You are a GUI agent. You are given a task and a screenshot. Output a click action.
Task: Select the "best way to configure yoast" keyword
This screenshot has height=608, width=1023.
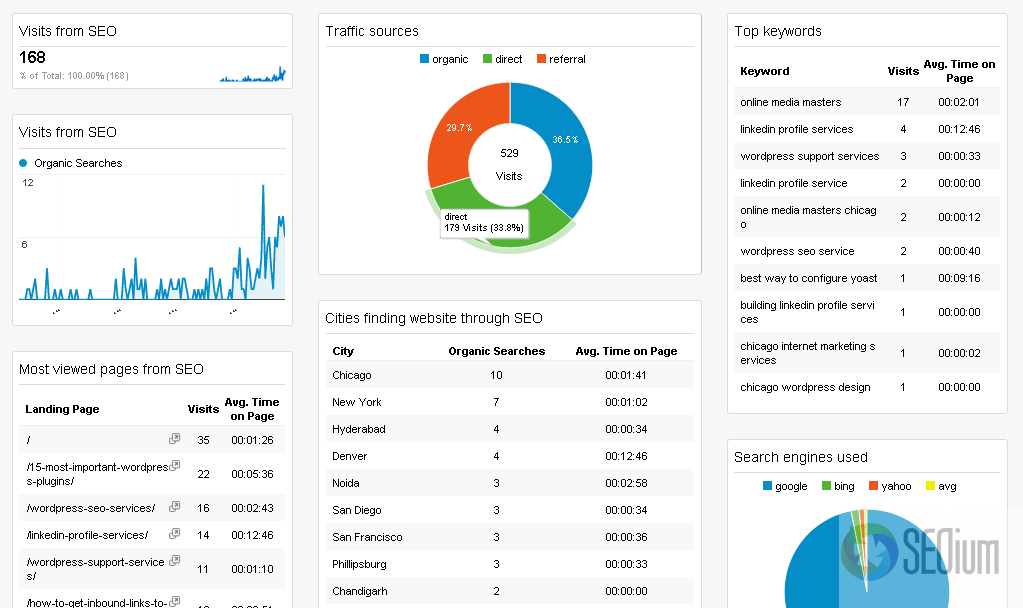pyautogui.click(x=808, y=279)
